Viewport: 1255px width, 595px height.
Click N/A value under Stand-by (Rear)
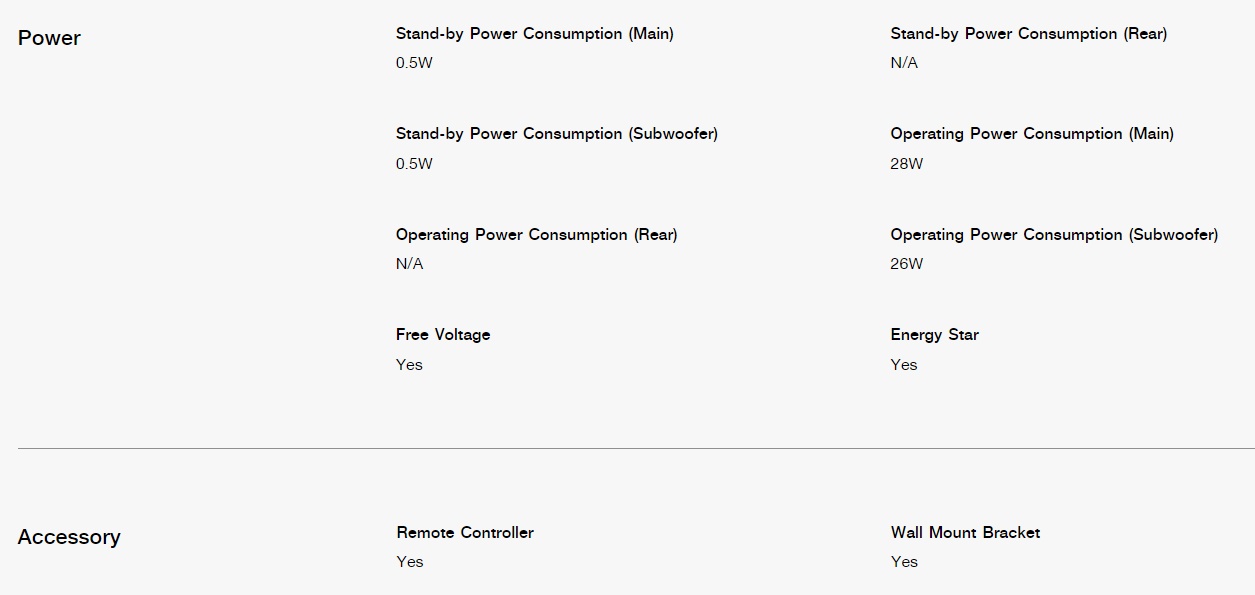tap(904, 63)
